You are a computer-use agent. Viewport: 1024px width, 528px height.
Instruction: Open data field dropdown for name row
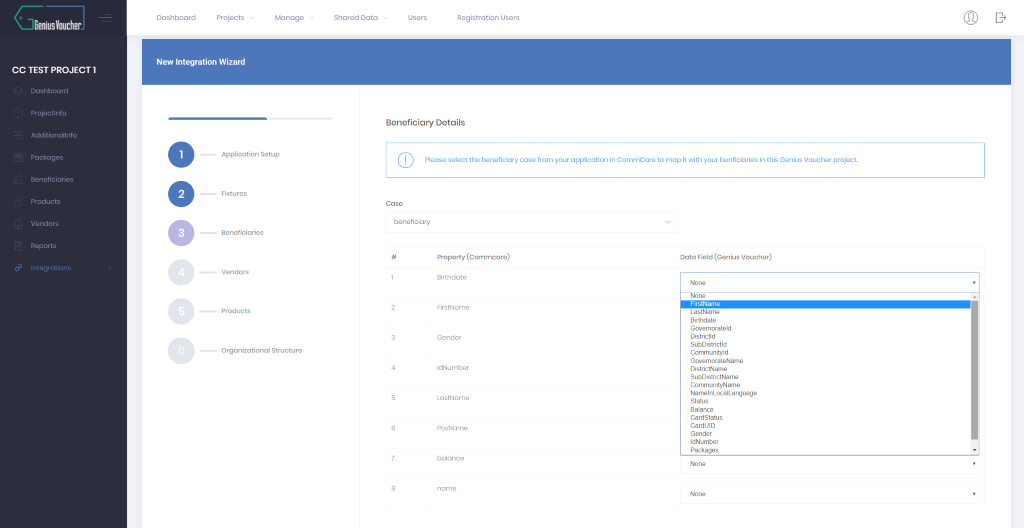pyautogui.click(x=830, y=493)
